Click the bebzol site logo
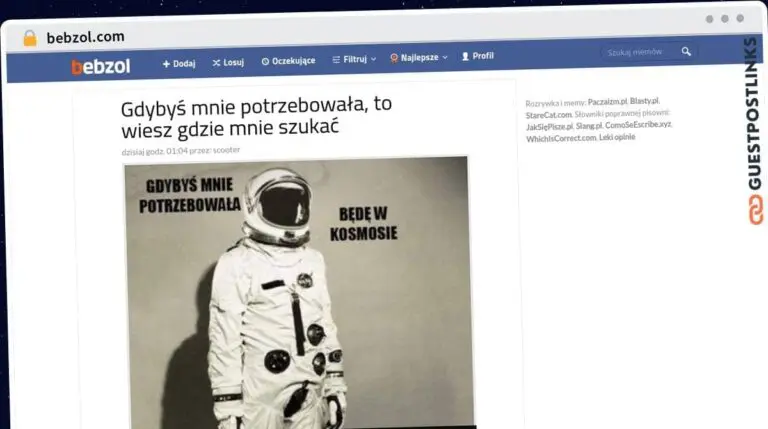Screen dimensions: 768x429 click(x=100, y=66)
